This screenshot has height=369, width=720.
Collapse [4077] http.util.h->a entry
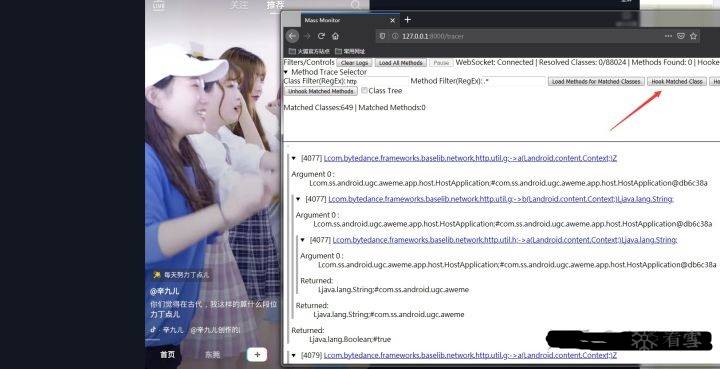[x=303, y=240]
